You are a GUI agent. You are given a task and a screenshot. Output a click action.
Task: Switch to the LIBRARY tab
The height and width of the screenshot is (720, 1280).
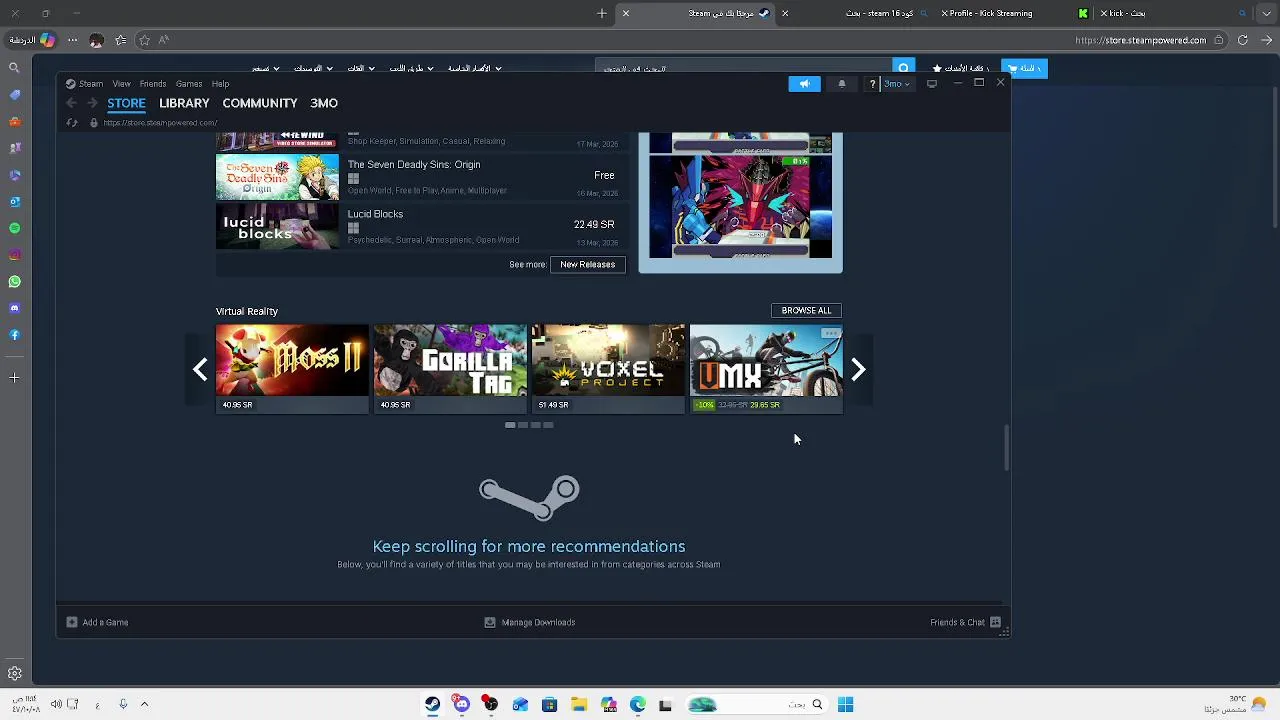coord(184,103)
